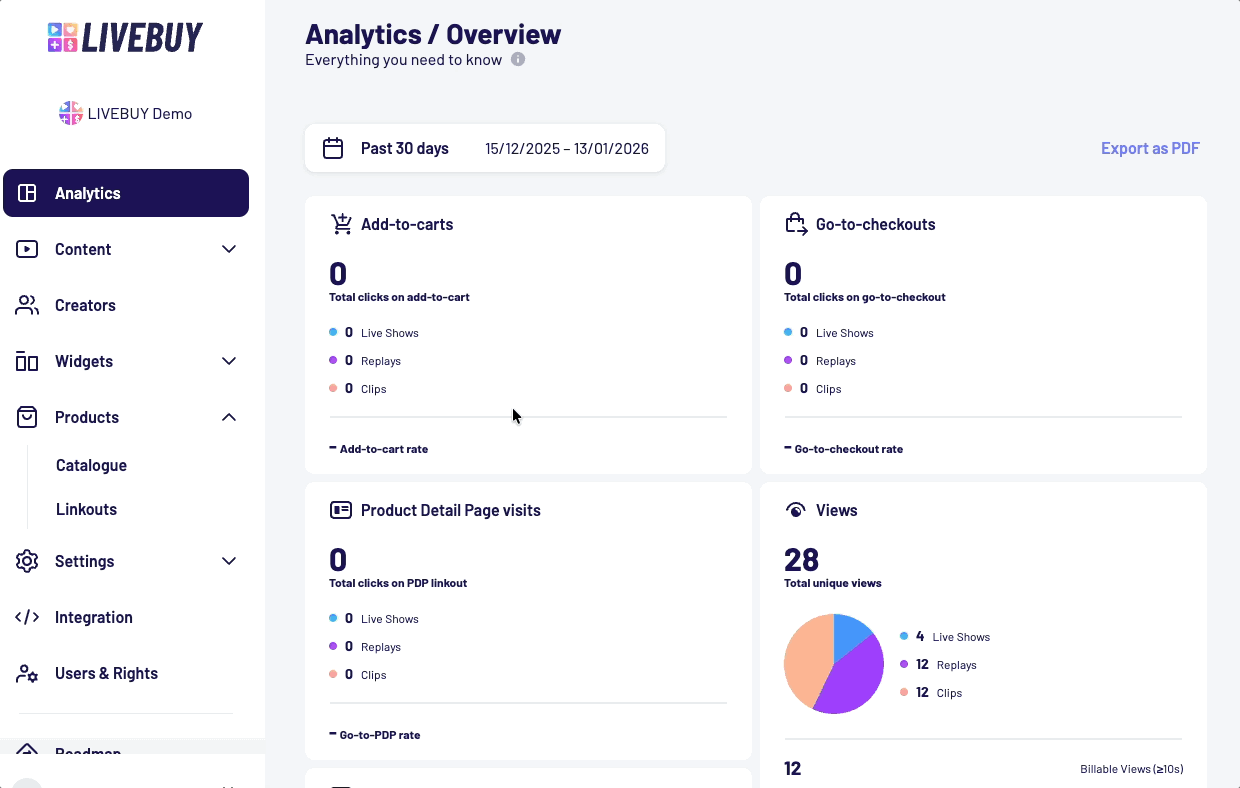Expand the Content menu chevron
1240x788 pixels.
coord(229,249)
